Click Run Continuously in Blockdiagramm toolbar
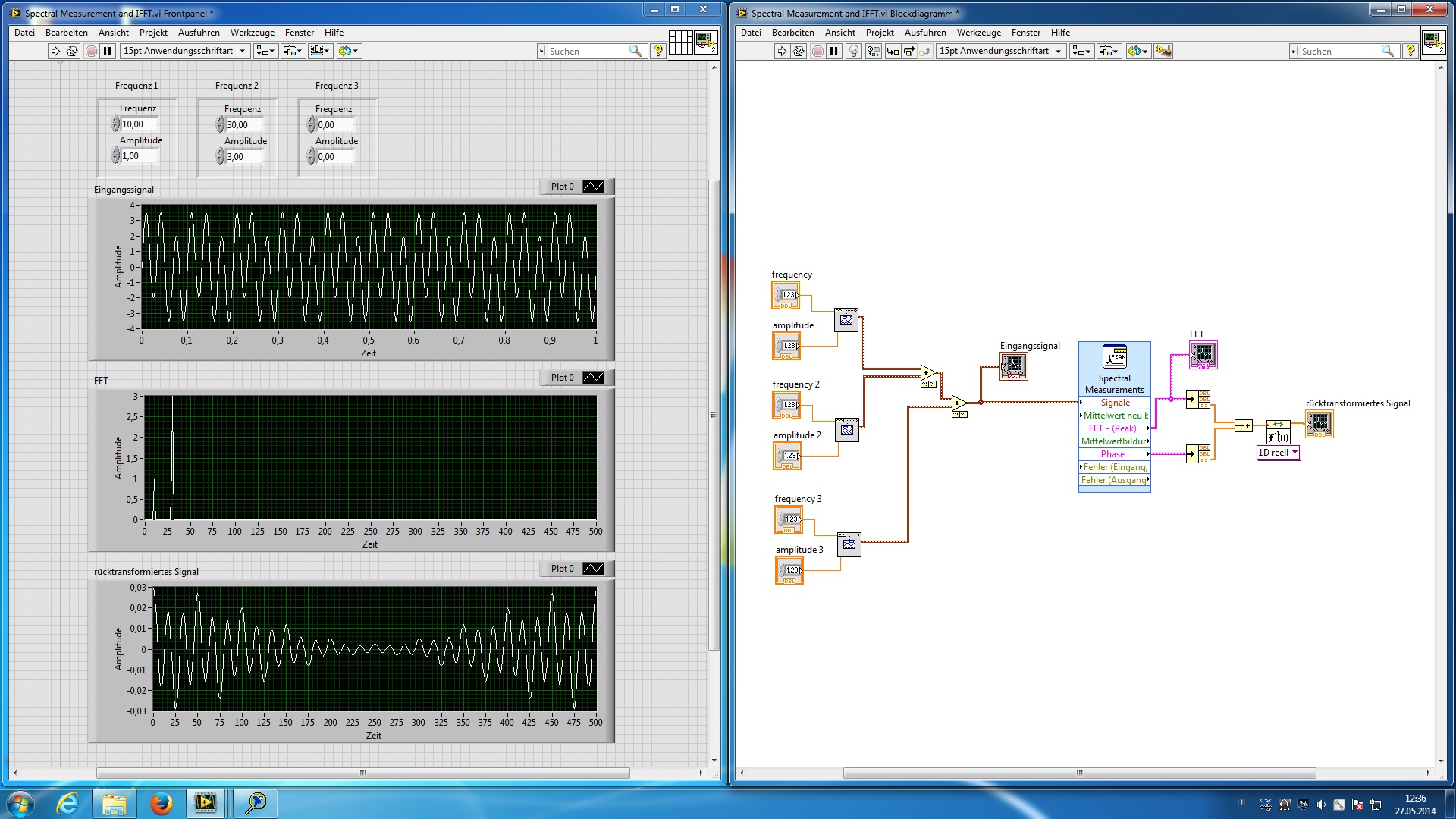 tap(799, 51)
